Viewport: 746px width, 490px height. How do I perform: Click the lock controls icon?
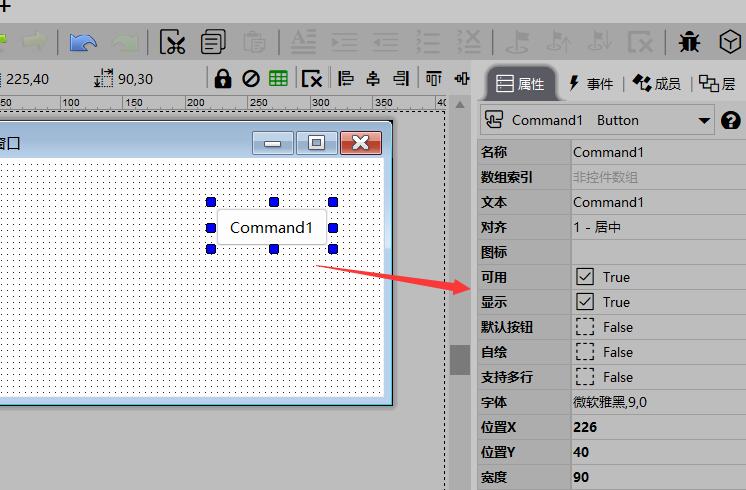pos(222,78)
